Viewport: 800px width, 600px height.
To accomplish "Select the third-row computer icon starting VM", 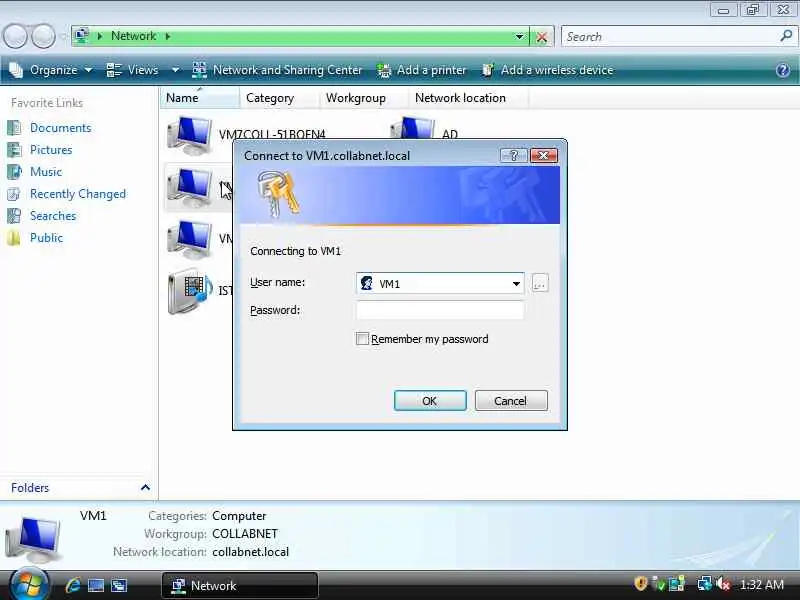I will 189,239.
